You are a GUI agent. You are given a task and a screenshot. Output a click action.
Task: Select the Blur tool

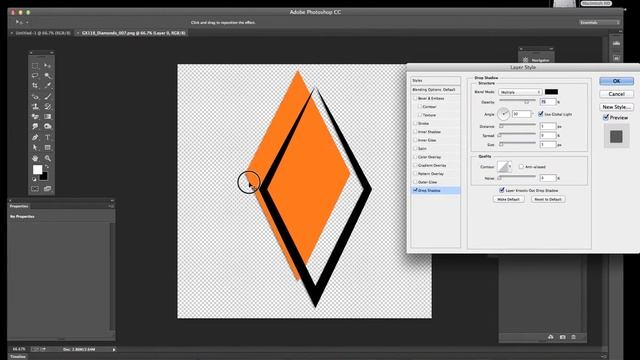35,127
